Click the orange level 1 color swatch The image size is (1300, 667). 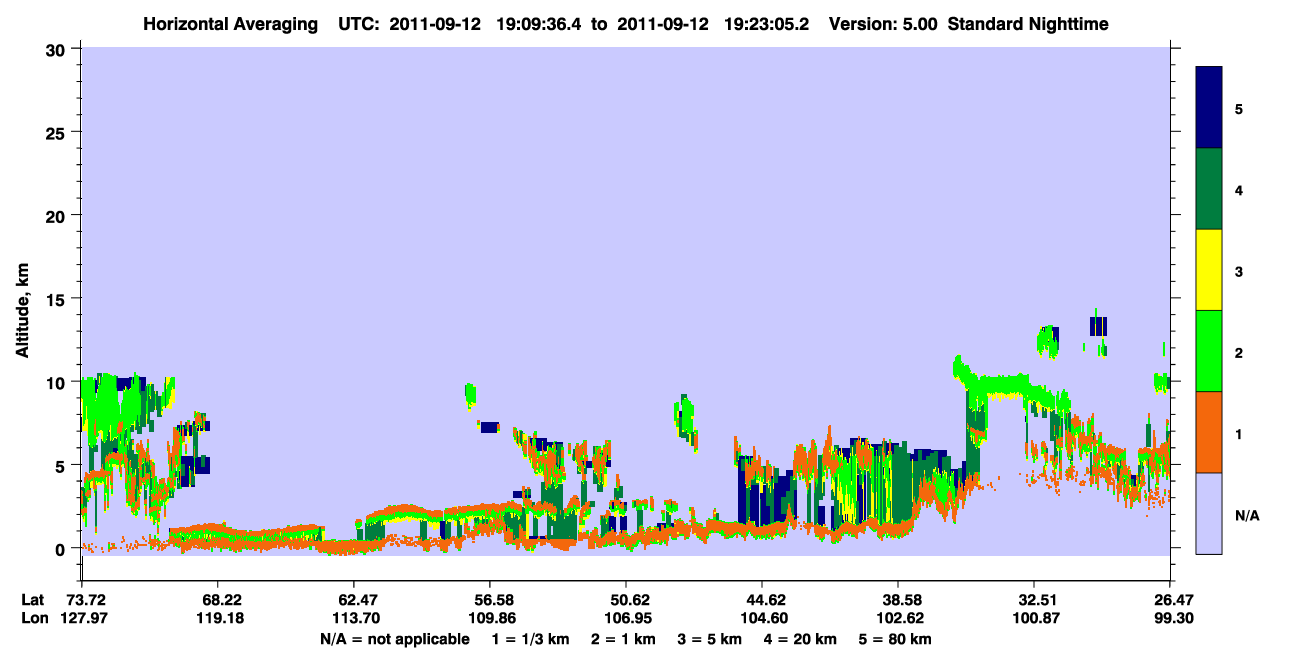1209,432
